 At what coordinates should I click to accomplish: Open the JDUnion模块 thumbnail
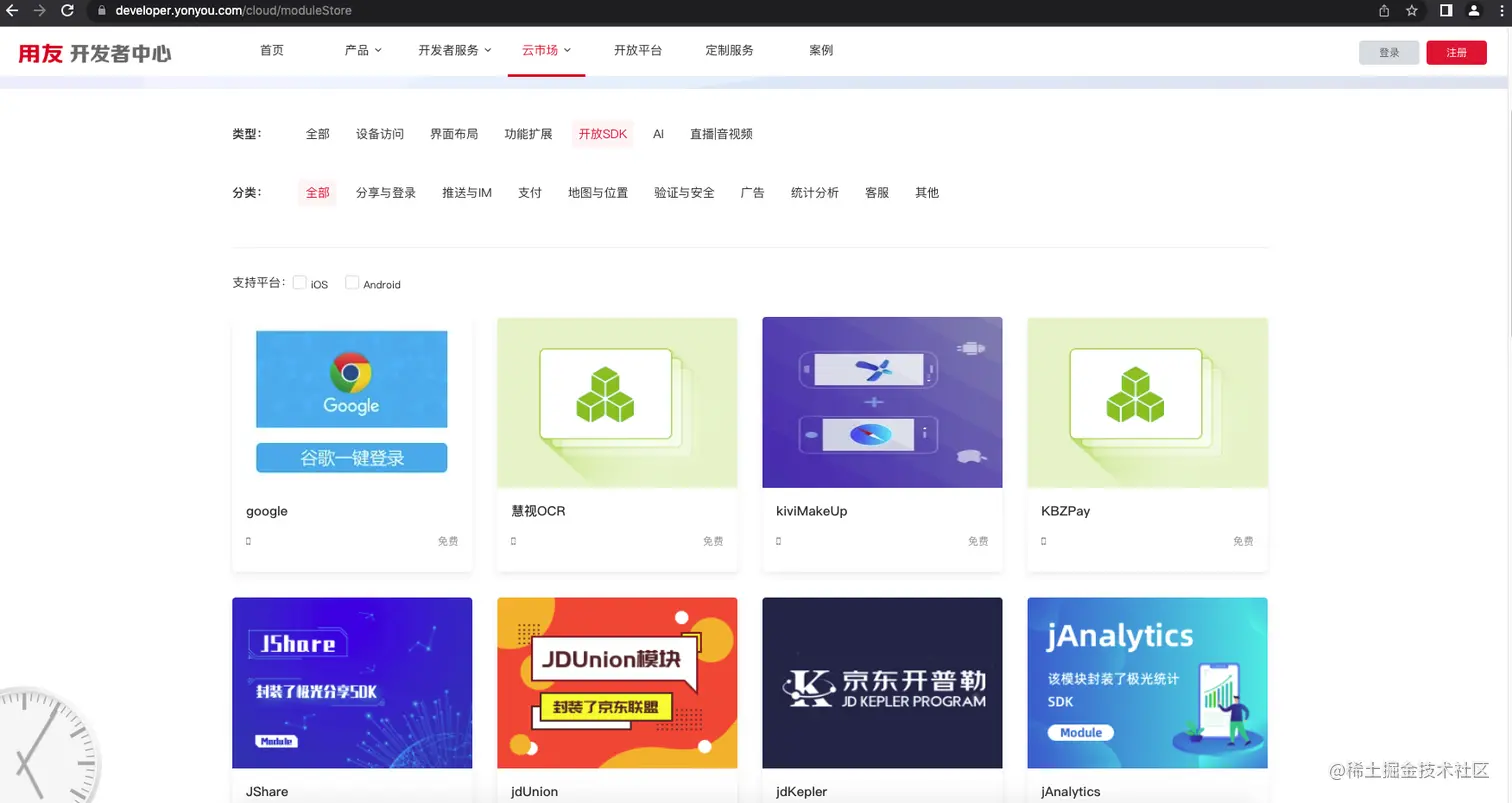click(x=617, y=683)
